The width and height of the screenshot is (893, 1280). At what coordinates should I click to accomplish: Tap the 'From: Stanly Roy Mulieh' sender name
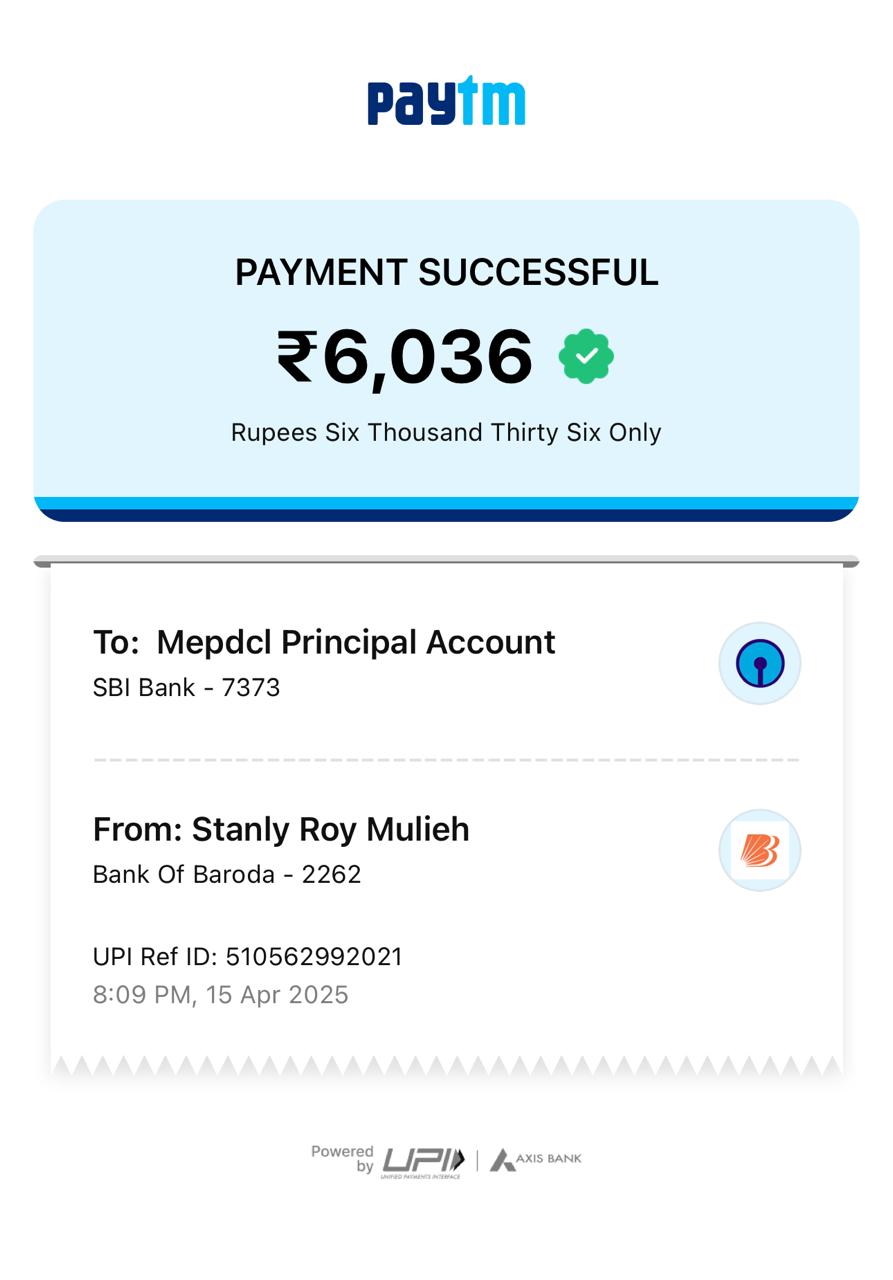point(281,829)
